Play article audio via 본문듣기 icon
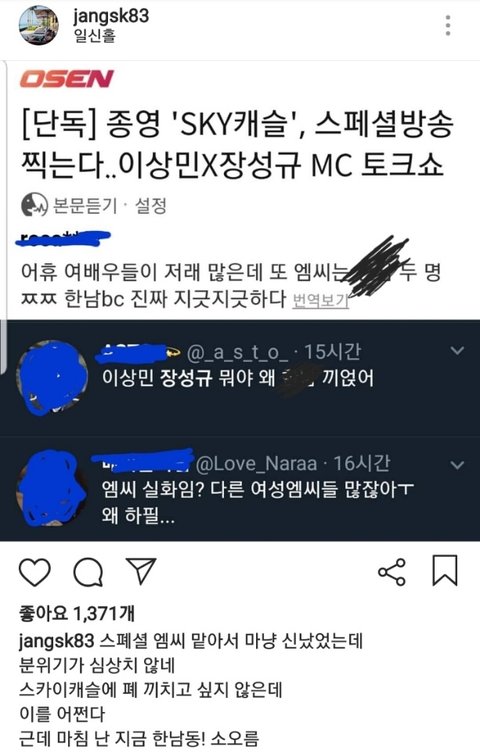 pyautogui.click(x=34, y=205)
